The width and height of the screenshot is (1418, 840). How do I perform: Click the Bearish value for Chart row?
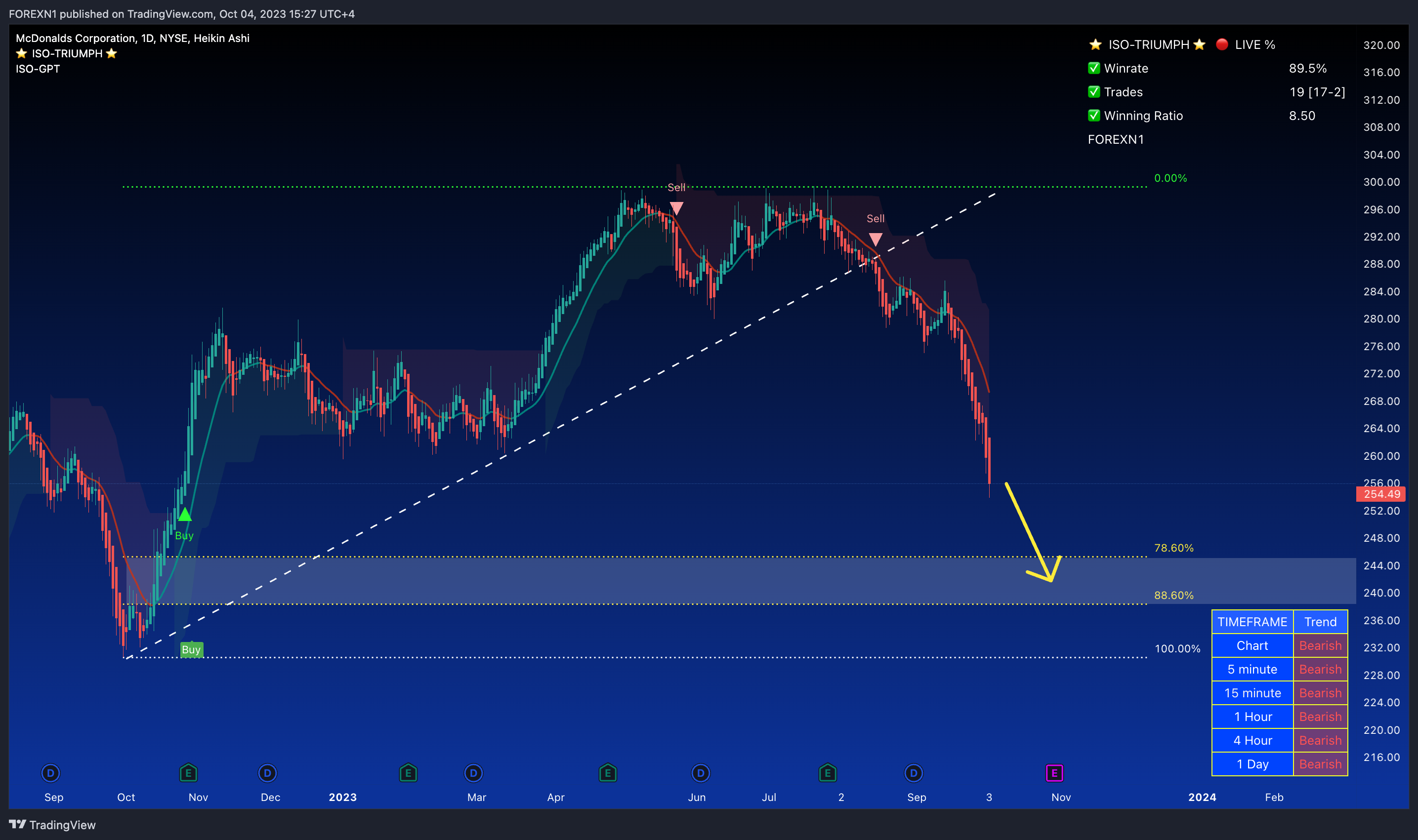(1321, 646)
